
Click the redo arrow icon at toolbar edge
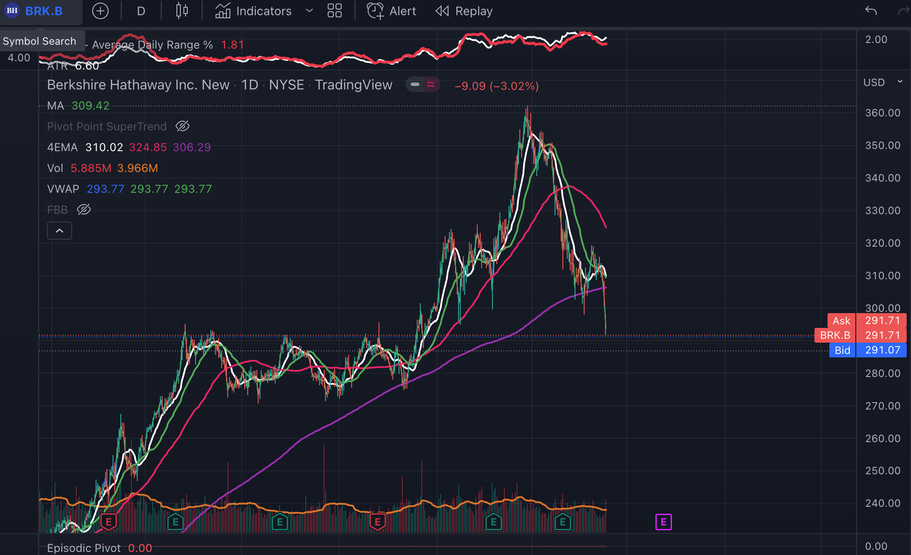click(904, 10)
